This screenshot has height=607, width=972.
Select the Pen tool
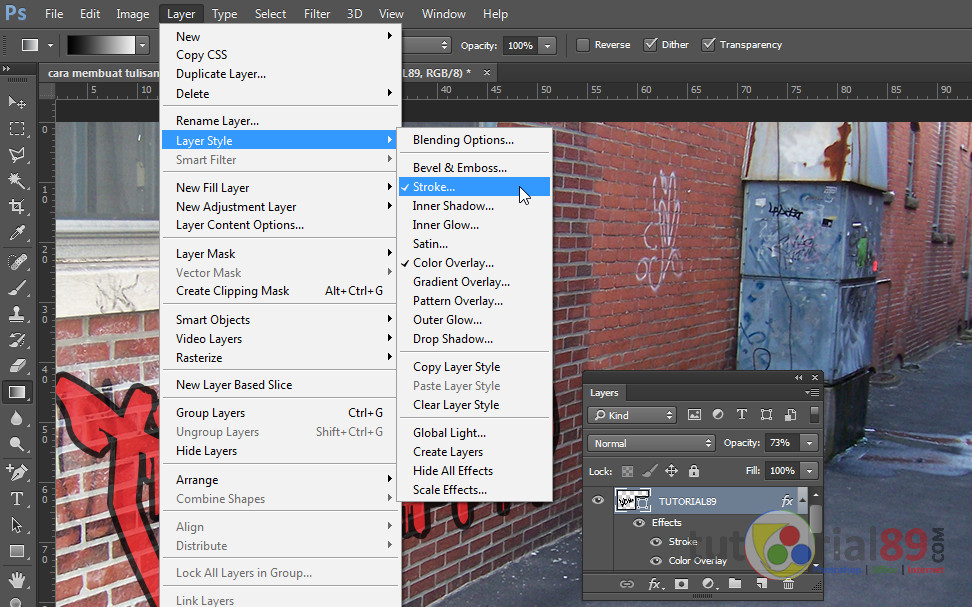17,472
